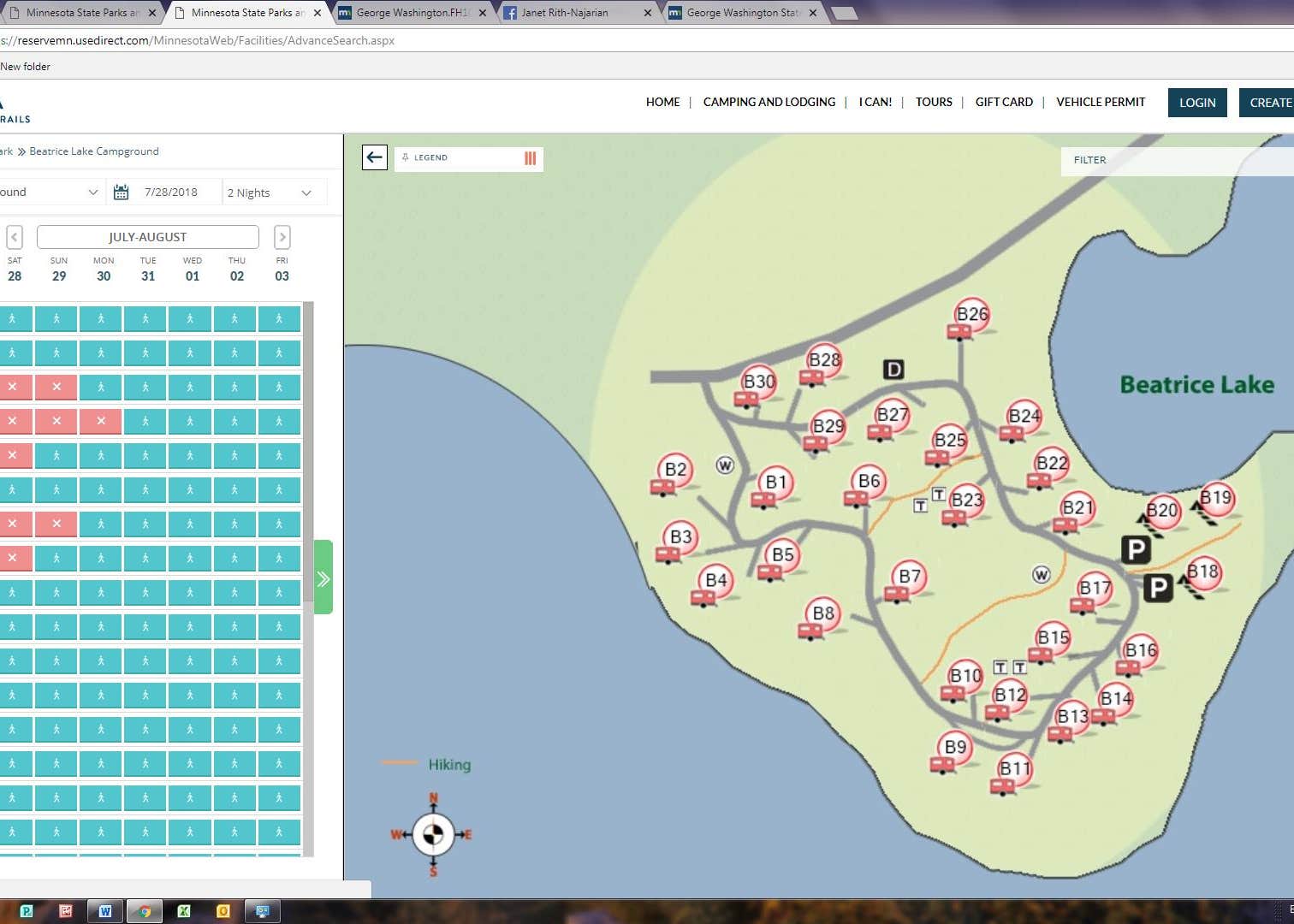1294x924 pixels.
Task: Go to previous week in calendar
Action: click(x=15, y=237)
